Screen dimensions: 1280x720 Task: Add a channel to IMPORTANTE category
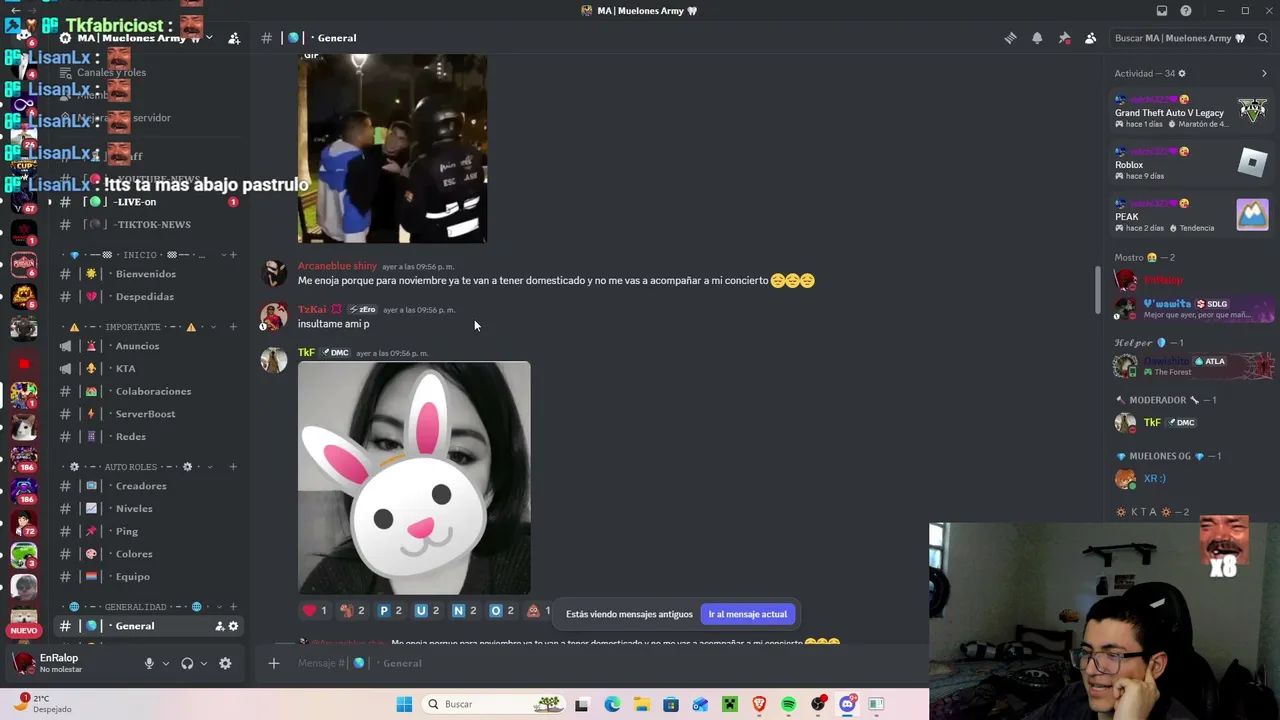pyautogui.click(x=233, y=327)
